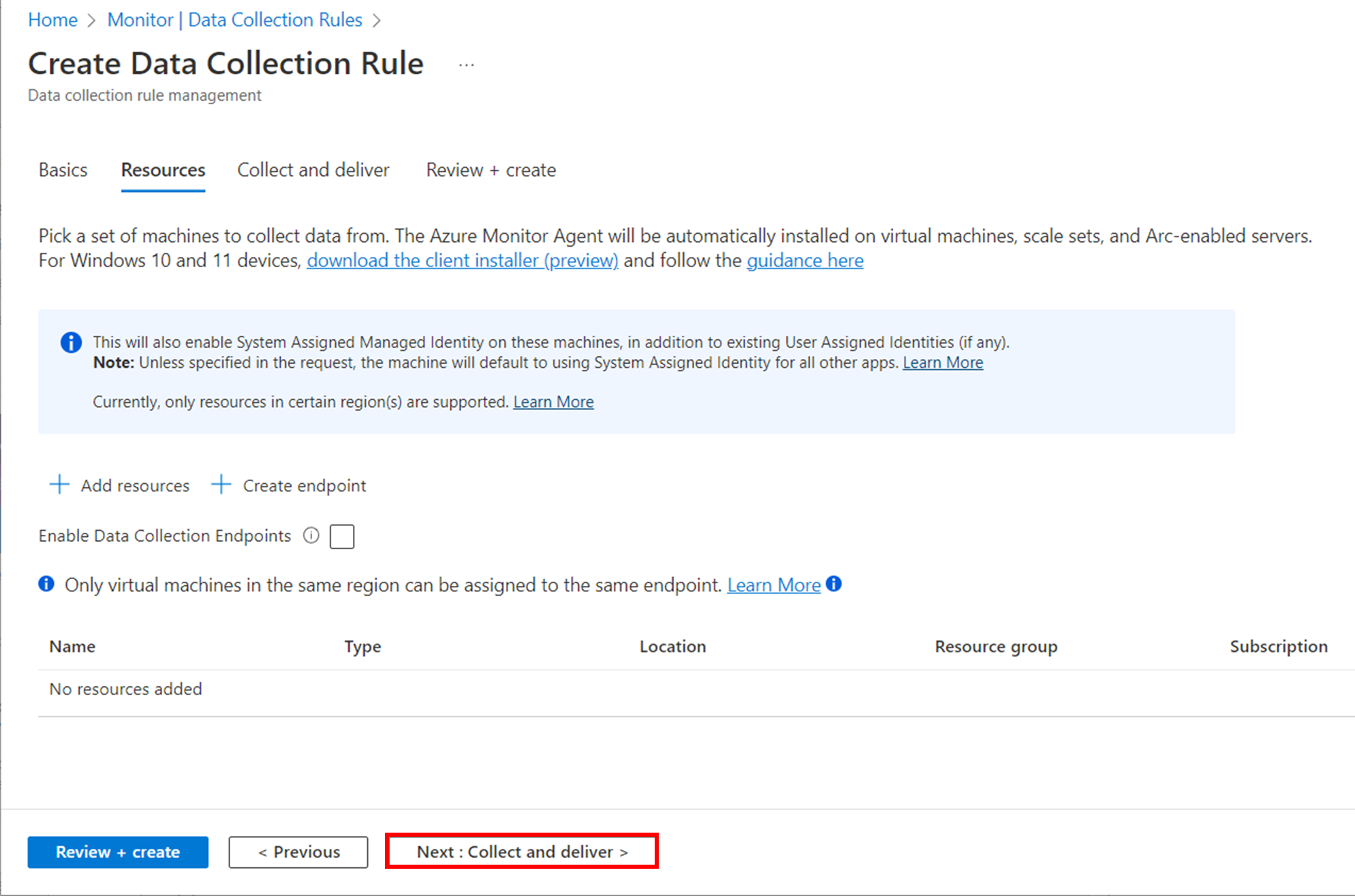Click the Next : Collect and deliver button
1355x896 pixels.
[x=521, y=851]
